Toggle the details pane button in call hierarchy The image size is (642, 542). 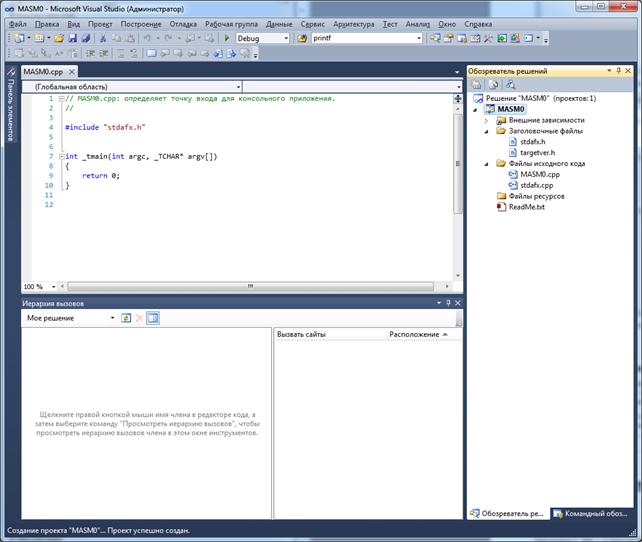tap(153, 318)
